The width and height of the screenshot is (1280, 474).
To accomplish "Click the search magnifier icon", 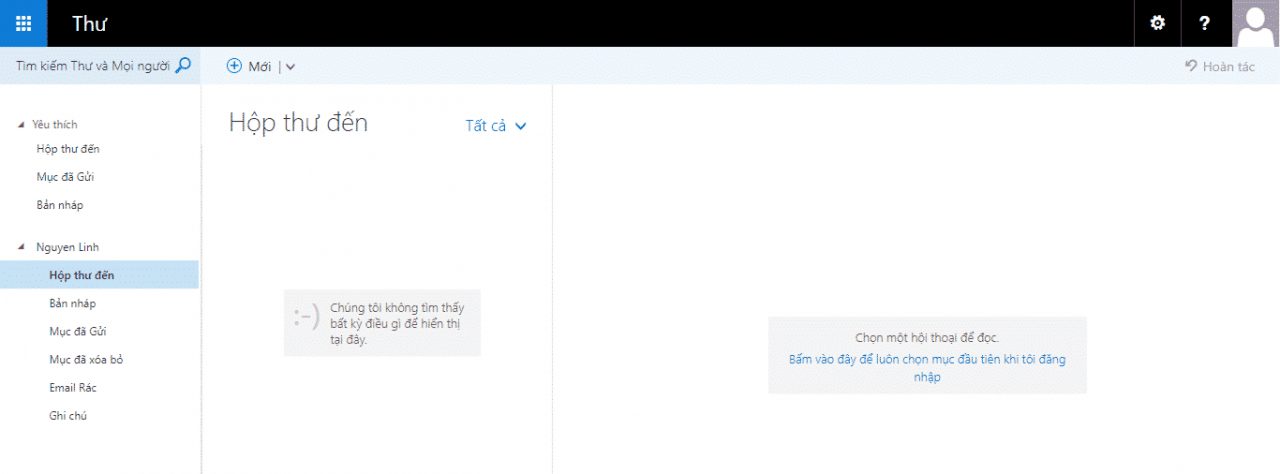I will 183,66.
